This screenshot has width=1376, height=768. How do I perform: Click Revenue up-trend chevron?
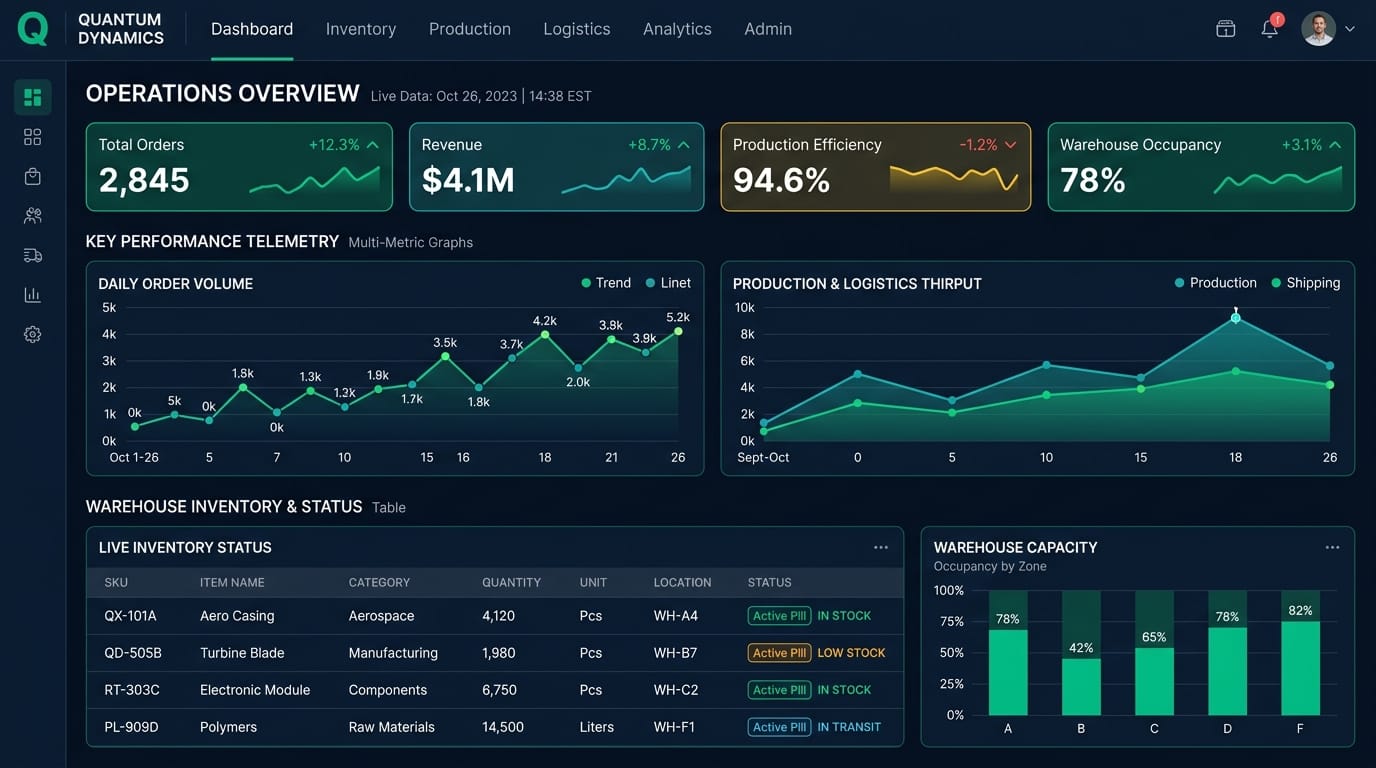point(684,145)
